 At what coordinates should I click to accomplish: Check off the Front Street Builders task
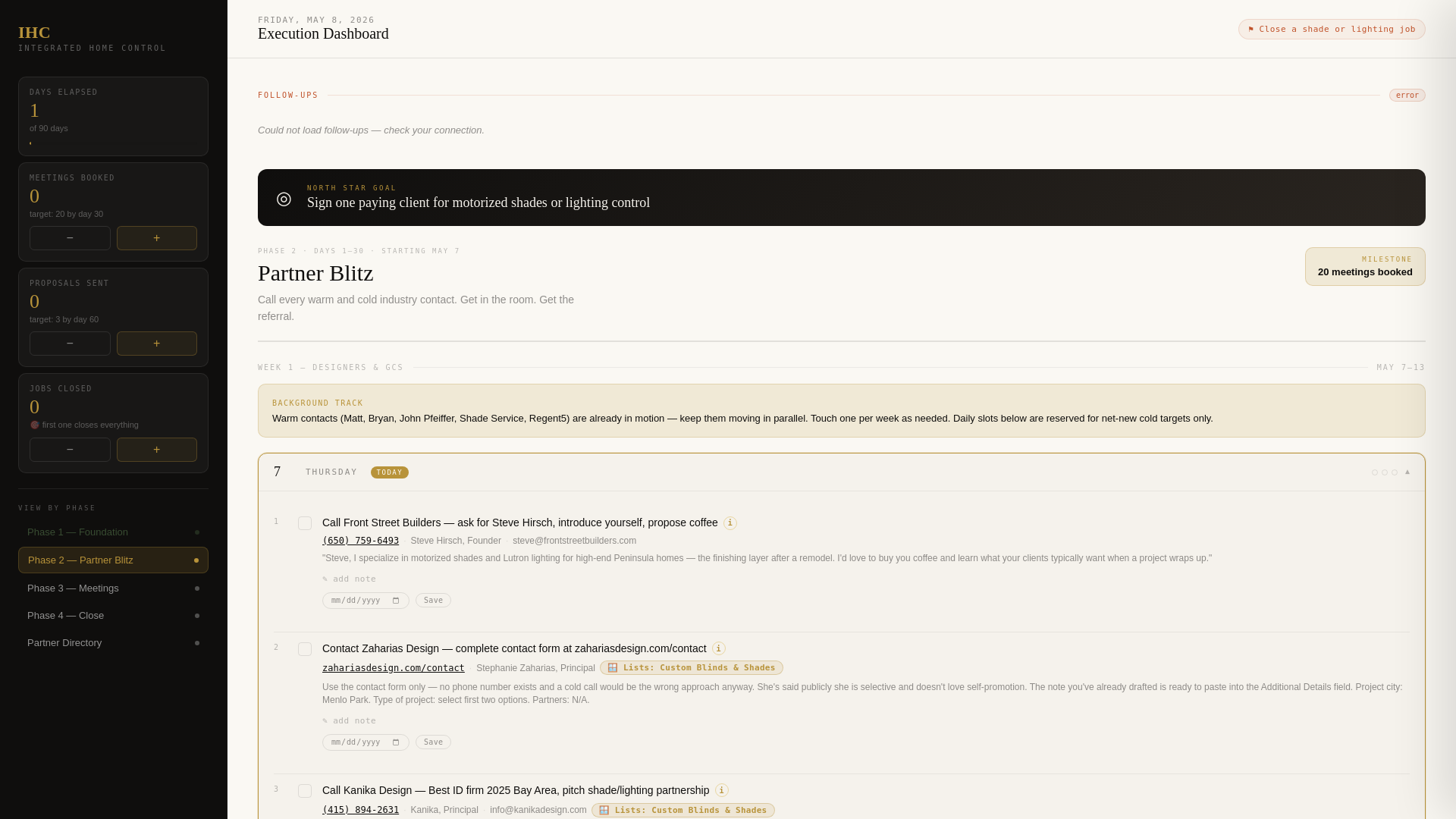click(305, 523)
